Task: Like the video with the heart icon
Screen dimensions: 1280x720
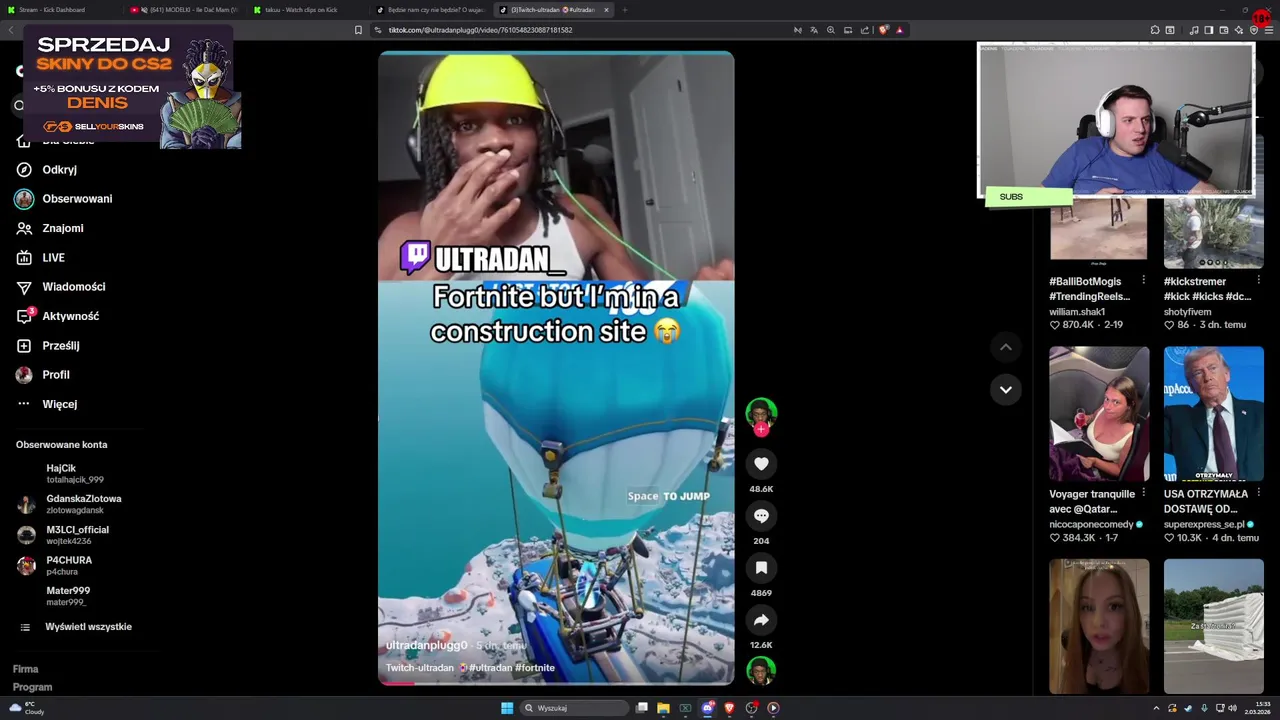Action: coord(761,464)
